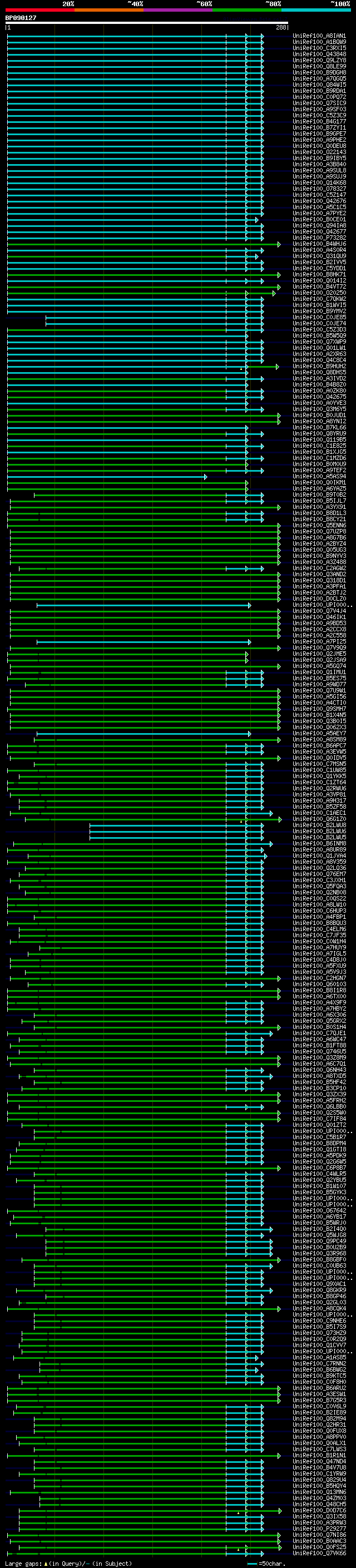Select the UniRef100_C4D8J0 label
This screenshot has width=356, height=1568.
(x=319, y=960)
